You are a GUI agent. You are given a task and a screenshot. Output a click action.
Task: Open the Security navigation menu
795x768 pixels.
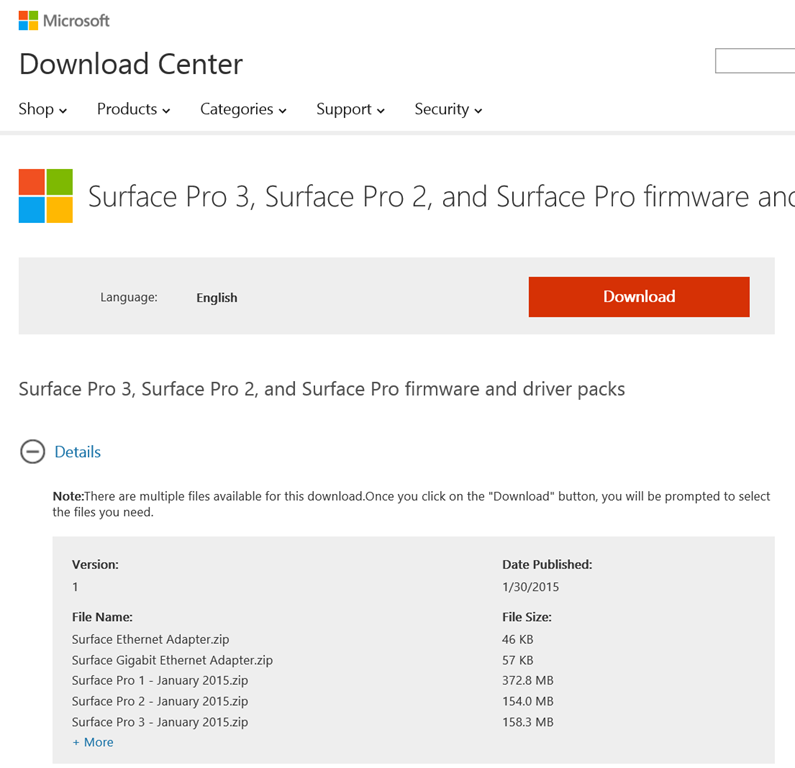448,109
